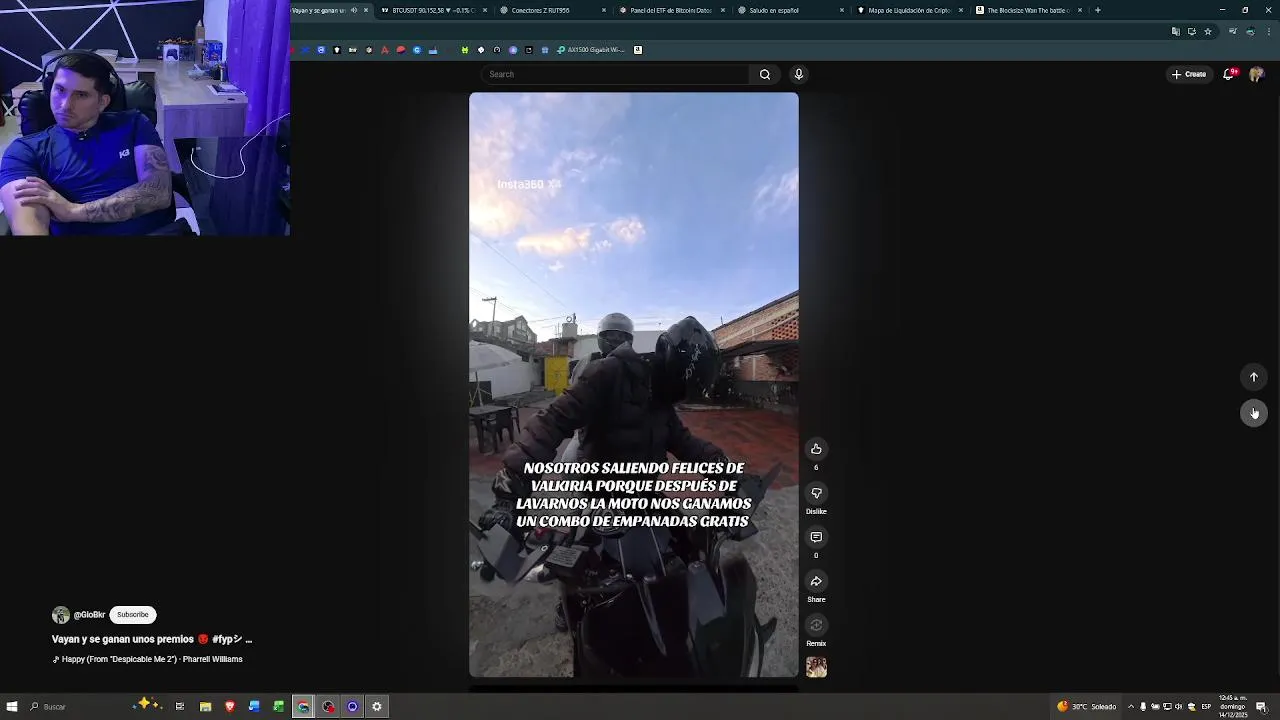This screenshot has height=720, width=1280.
Task: Click the Chrome icon on the taskbar
Action: click(x=303, y=706)
